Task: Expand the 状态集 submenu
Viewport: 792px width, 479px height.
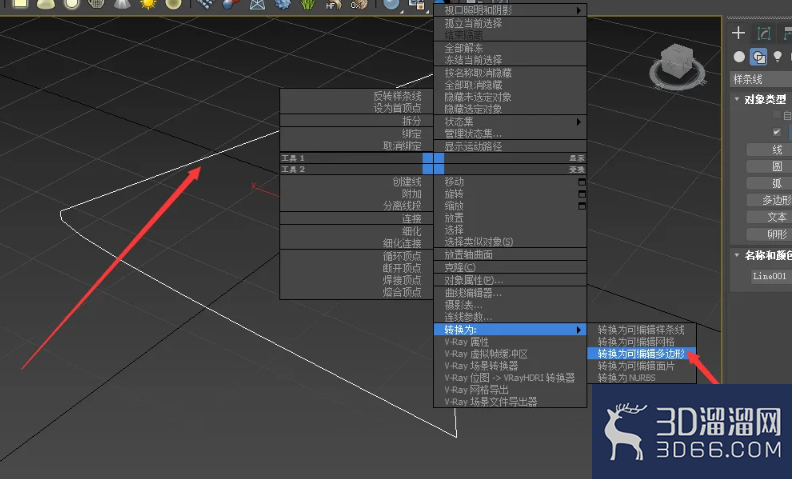Action: pos(510,122)
